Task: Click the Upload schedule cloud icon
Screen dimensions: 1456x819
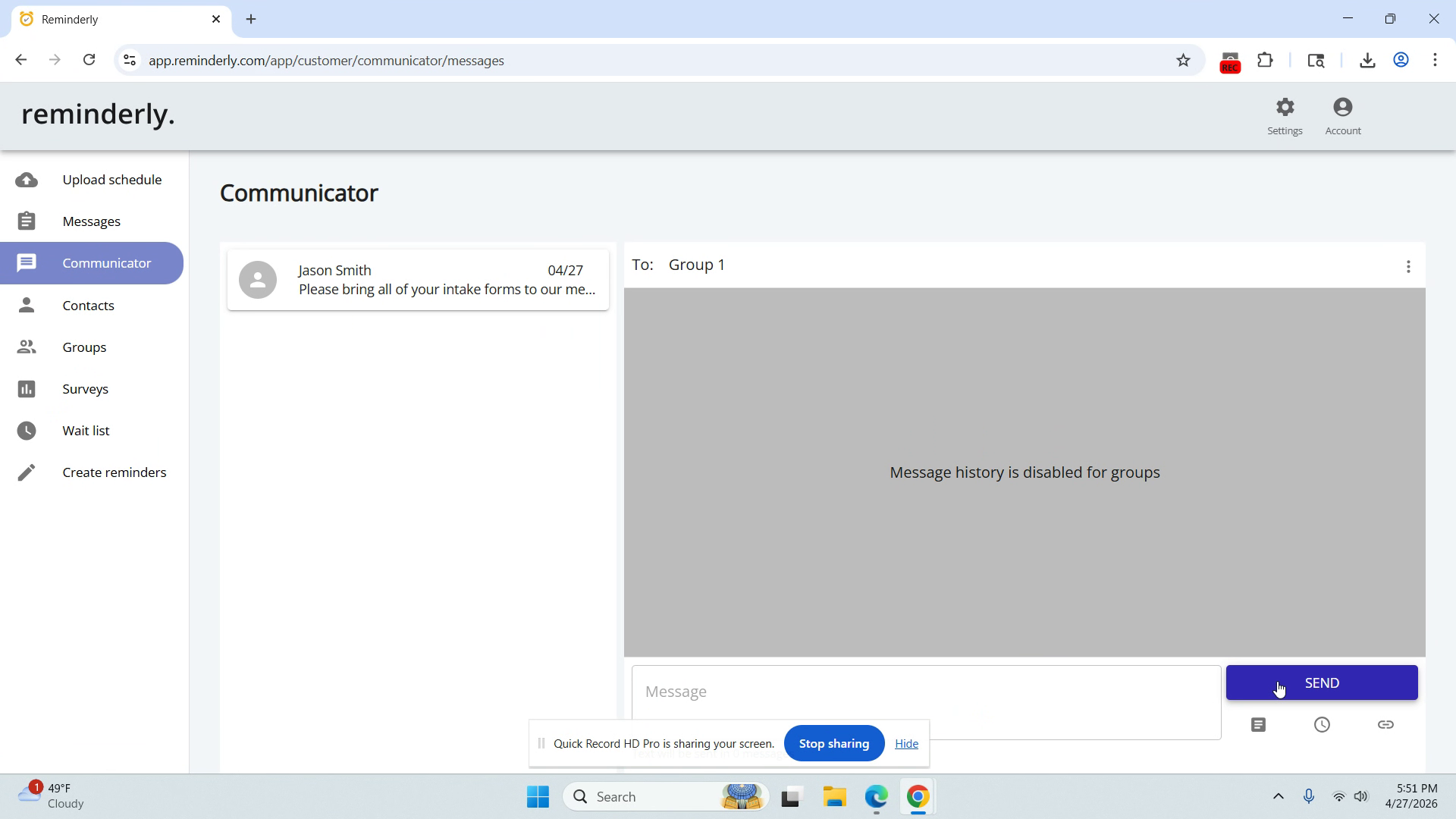Action: (27, 180)
